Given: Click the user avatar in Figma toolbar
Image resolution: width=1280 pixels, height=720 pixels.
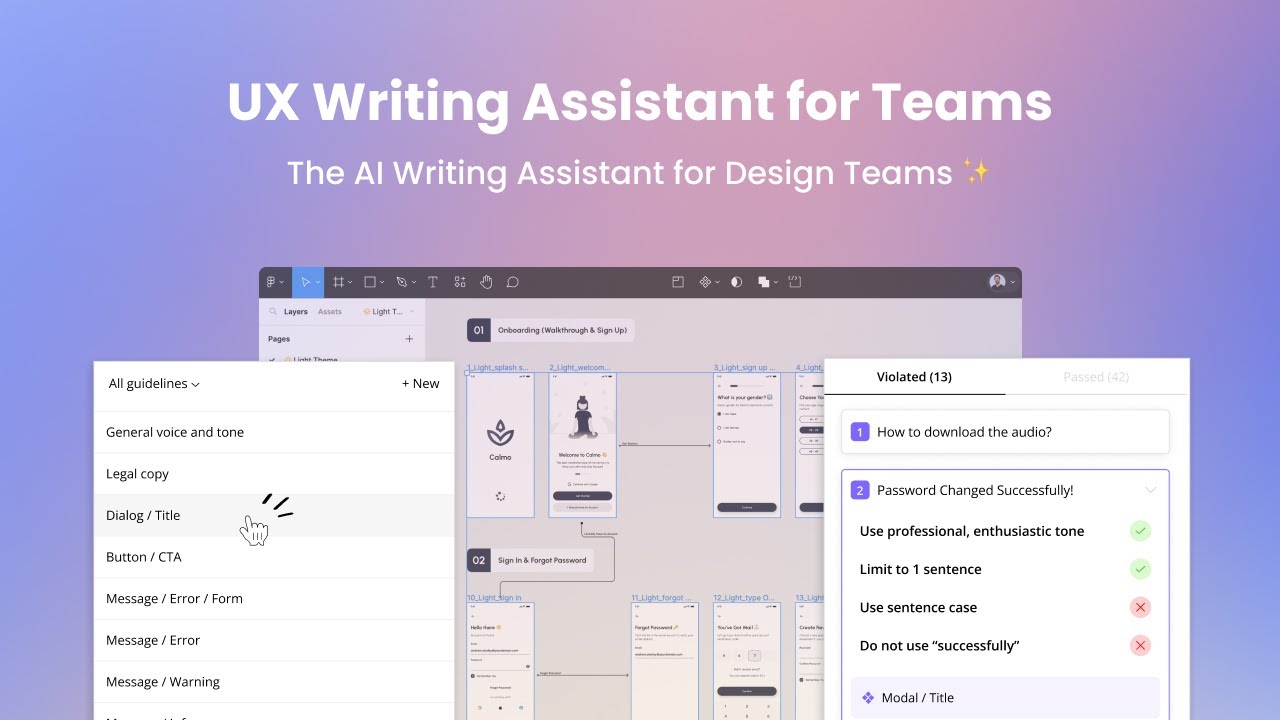Looking at the screenshot, I should [997, 282].
